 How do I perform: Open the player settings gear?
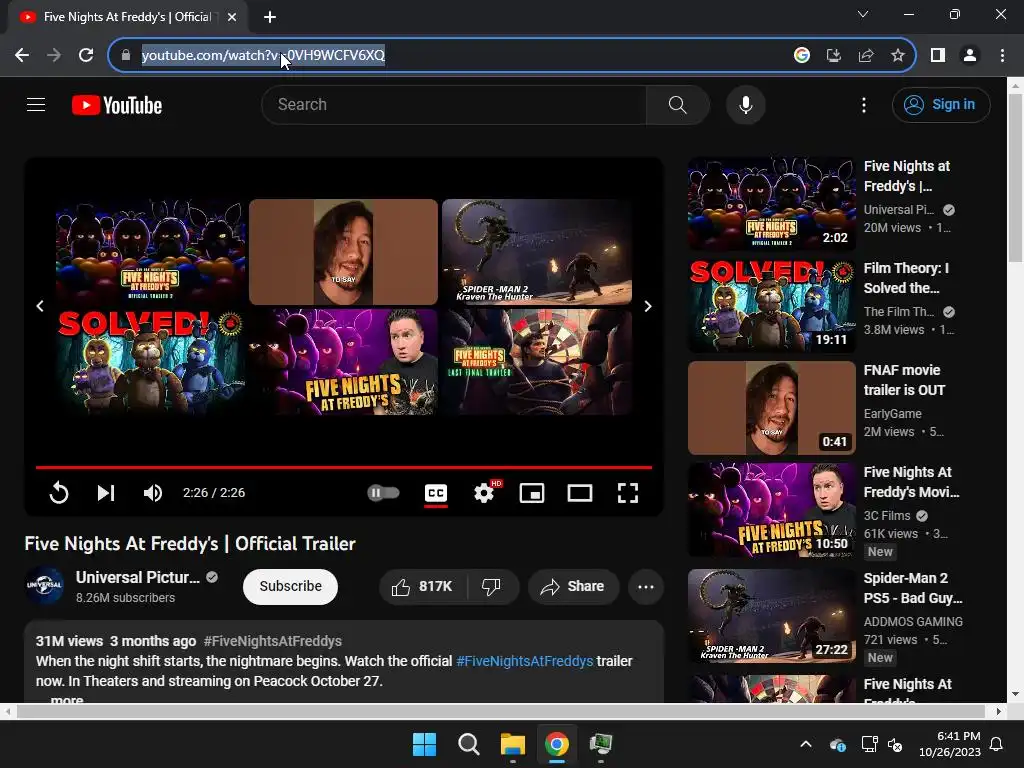point(484,493)
